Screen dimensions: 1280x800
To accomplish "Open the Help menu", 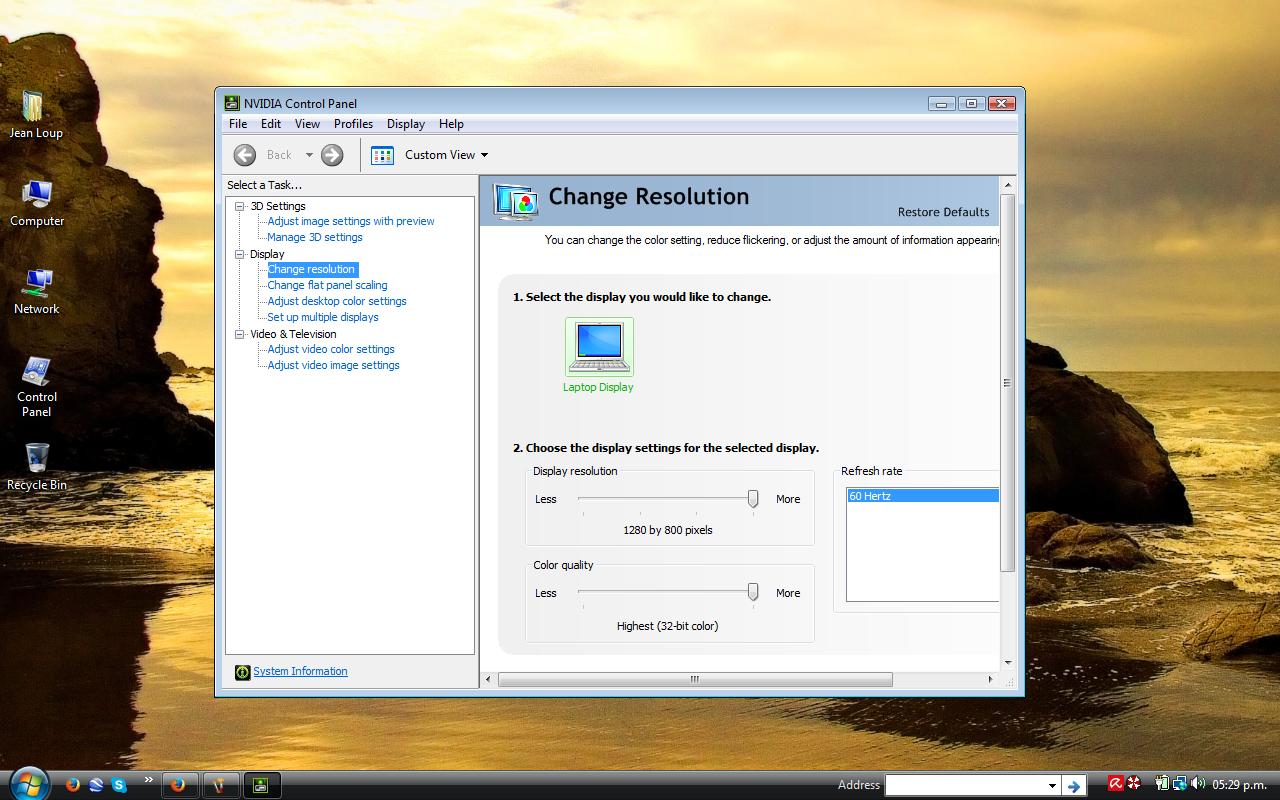I will point(451,124).
